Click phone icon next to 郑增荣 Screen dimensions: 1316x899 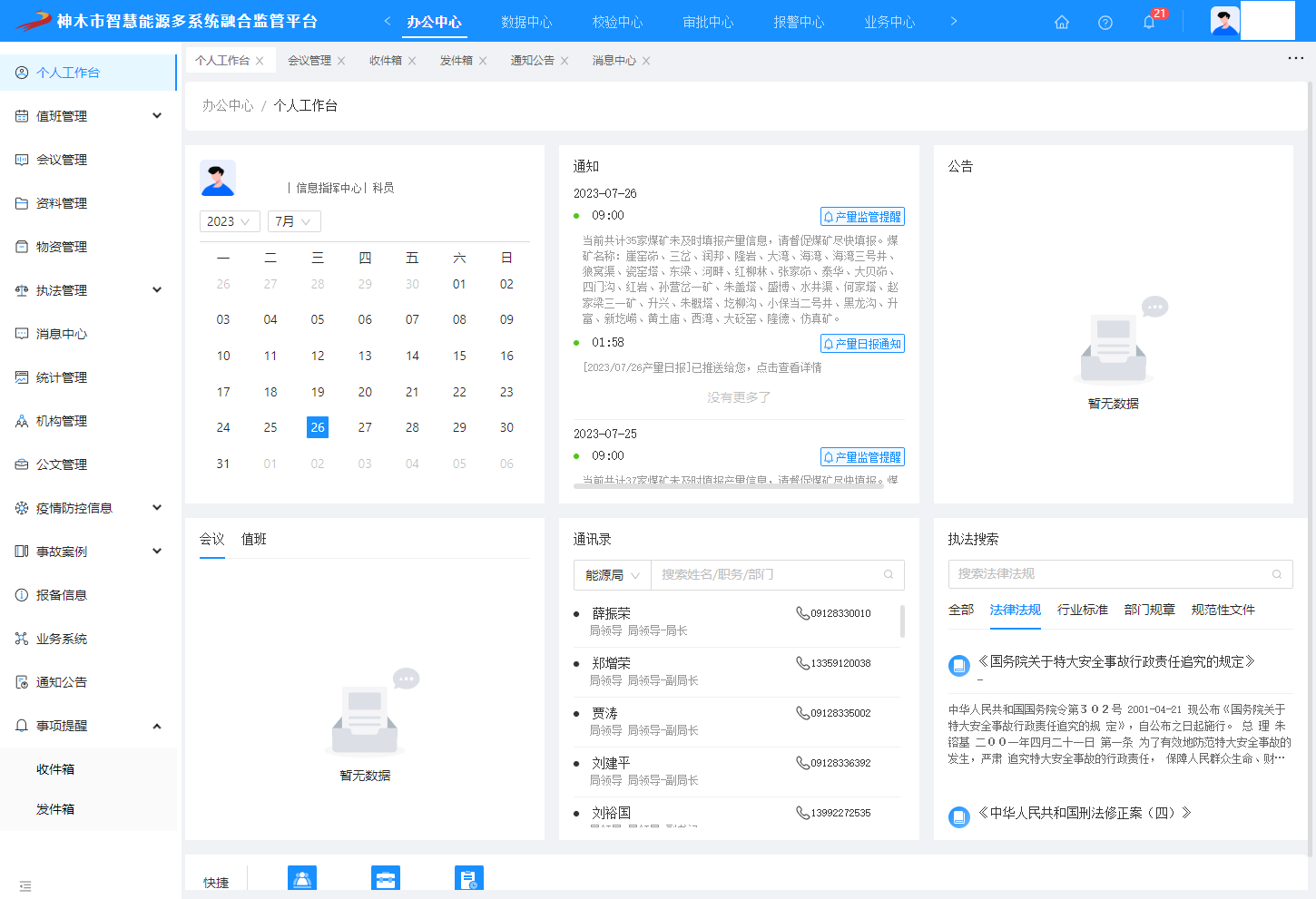coord(802,663)
